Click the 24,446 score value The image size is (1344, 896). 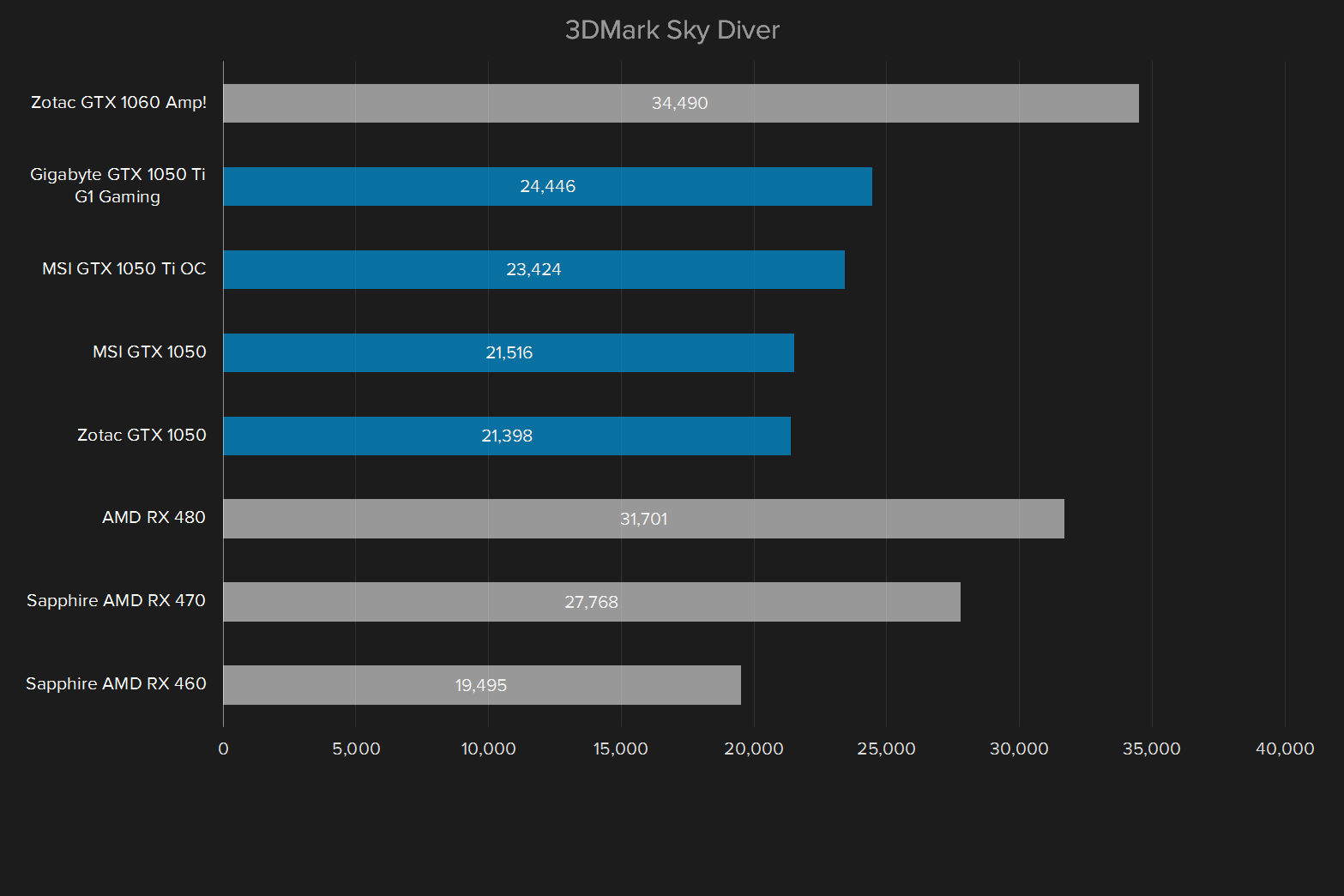[548, 186]
